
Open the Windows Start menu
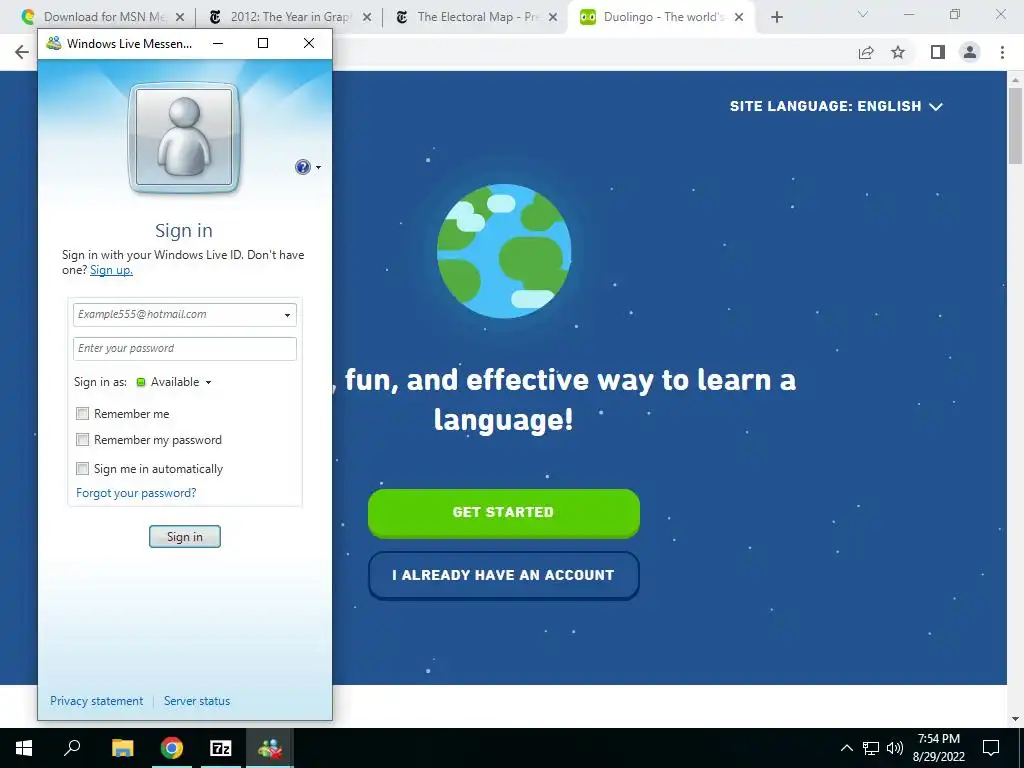(24, 748)
